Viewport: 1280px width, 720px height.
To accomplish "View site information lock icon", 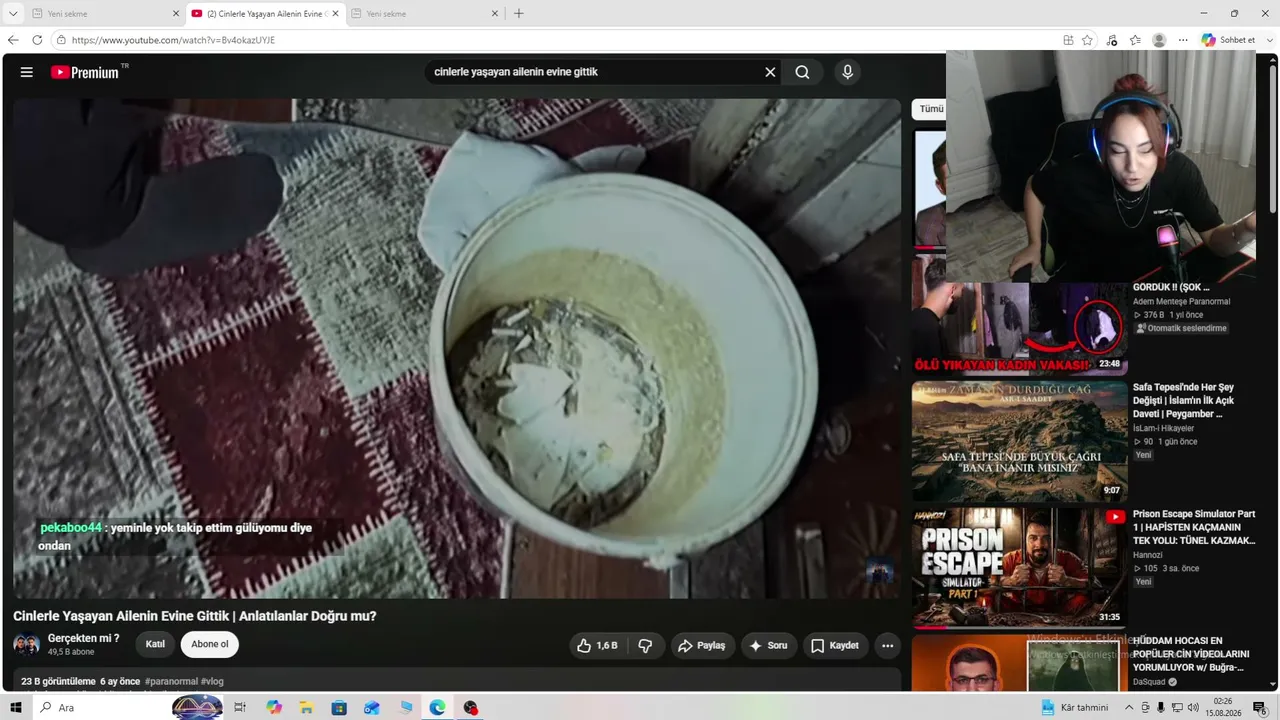I will coord(61,40).
